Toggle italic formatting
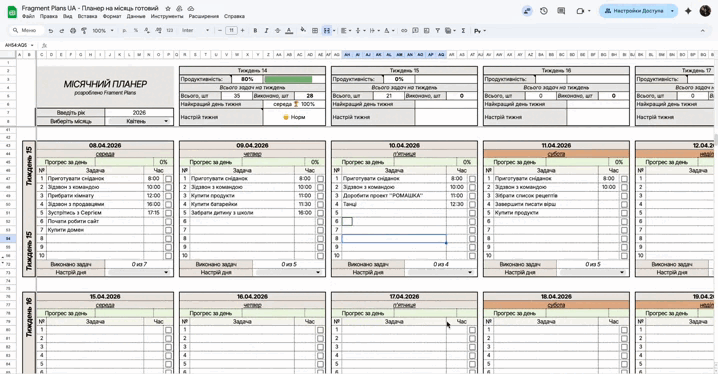718x374 pixels. (x=266, y=31)
